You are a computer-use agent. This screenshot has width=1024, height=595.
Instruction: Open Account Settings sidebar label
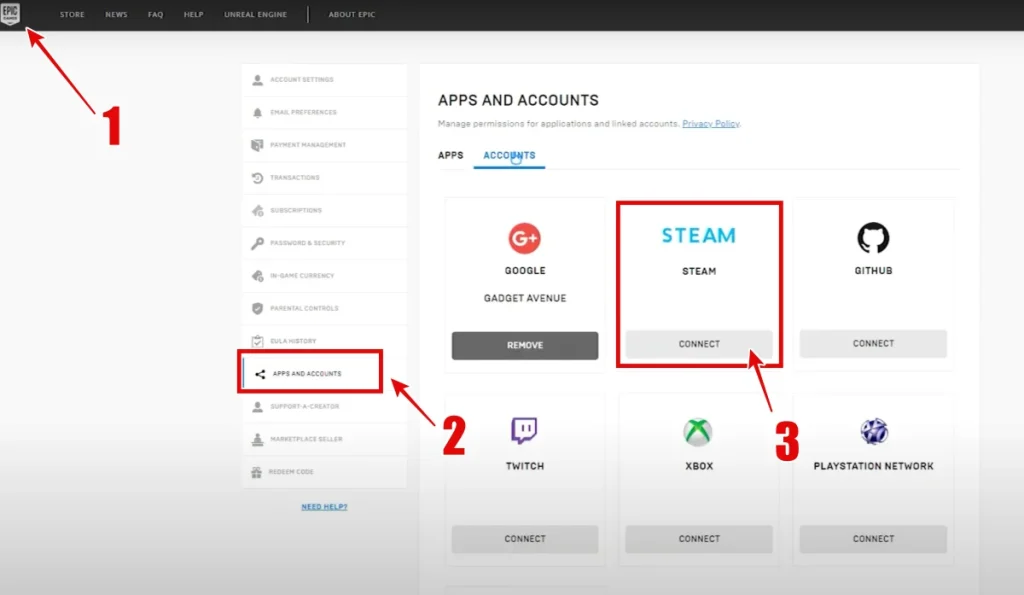302,80
